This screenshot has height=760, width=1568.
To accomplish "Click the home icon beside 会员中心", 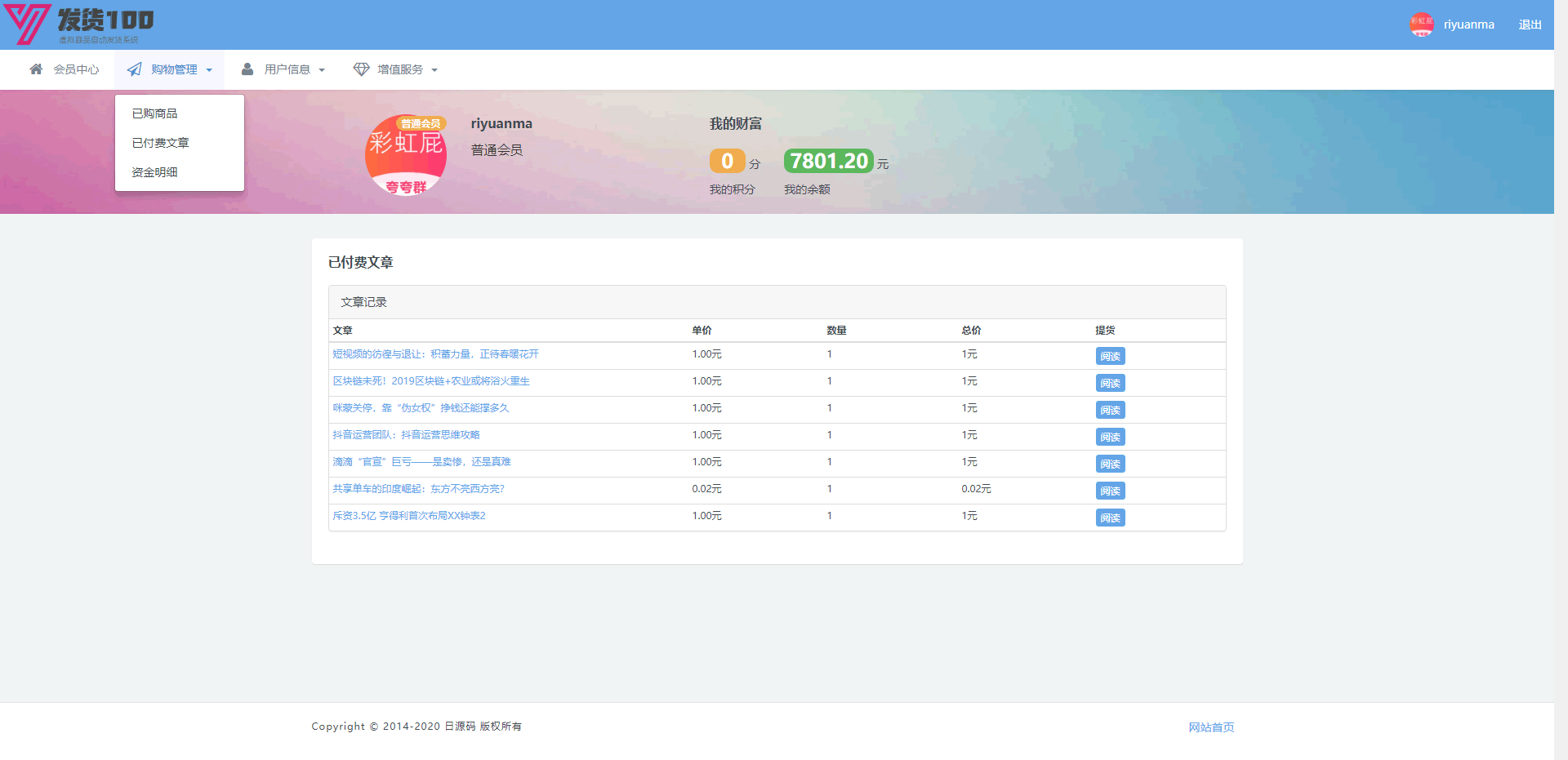I will (36, 69).
